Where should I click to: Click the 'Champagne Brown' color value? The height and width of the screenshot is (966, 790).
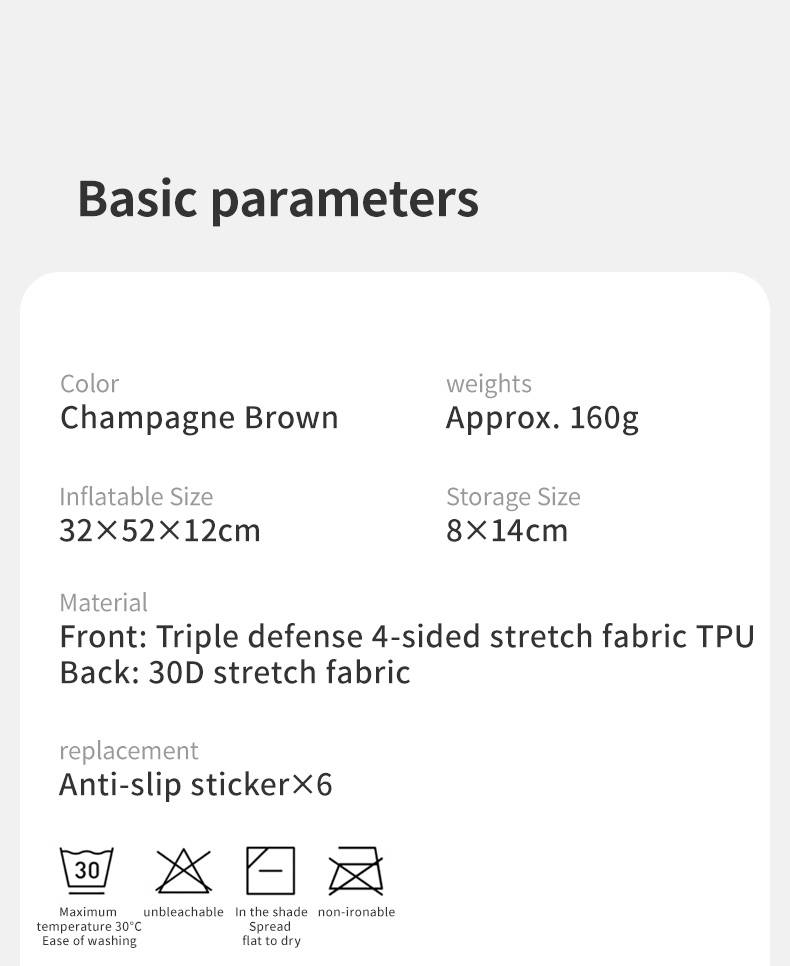(x=199, y=418)
